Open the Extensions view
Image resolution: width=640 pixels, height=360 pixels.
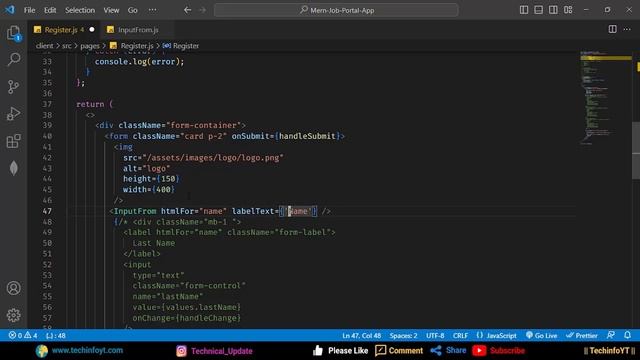tap(13, 141)
